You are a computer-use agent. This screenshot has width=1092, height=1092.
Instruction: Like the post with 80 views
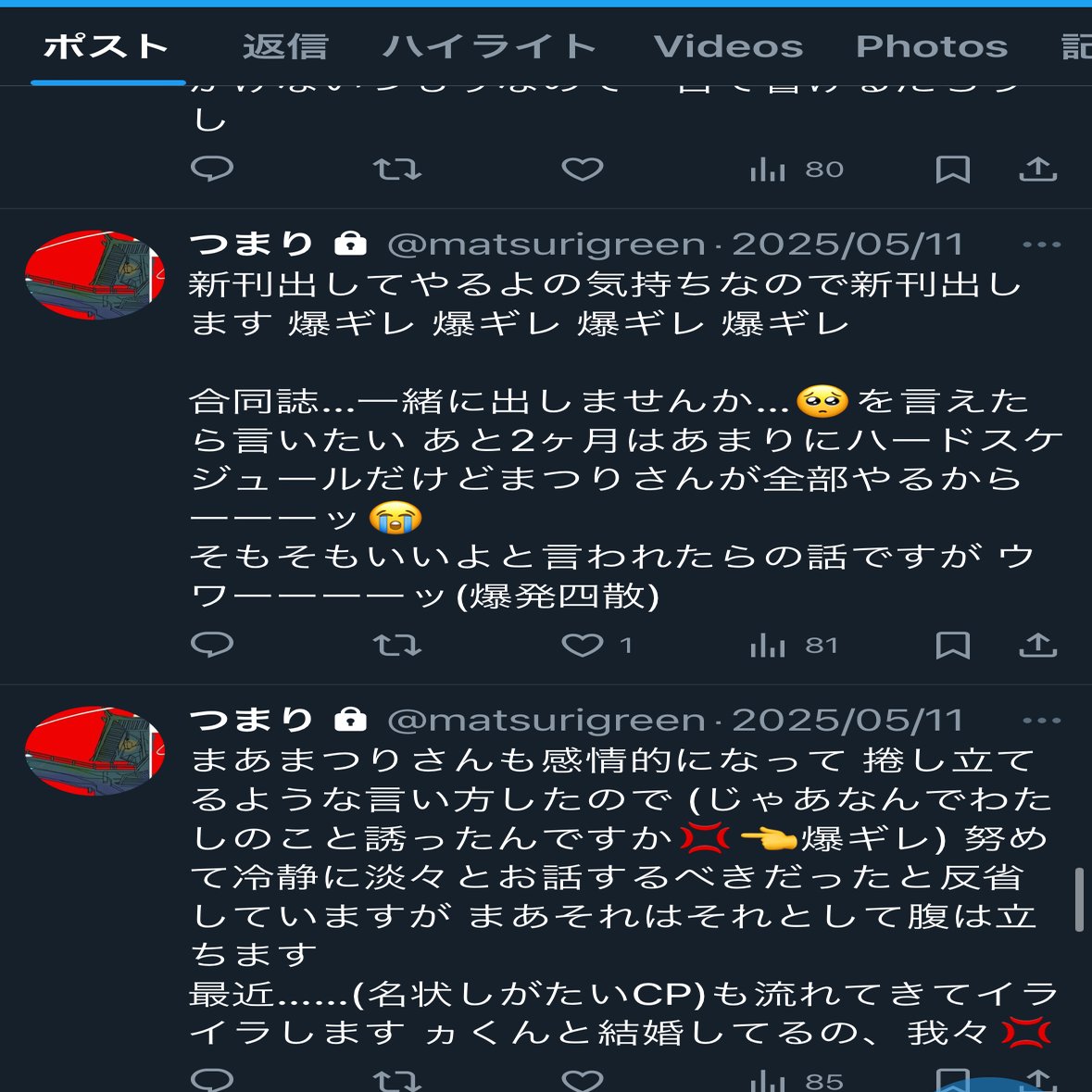(583, 169)
